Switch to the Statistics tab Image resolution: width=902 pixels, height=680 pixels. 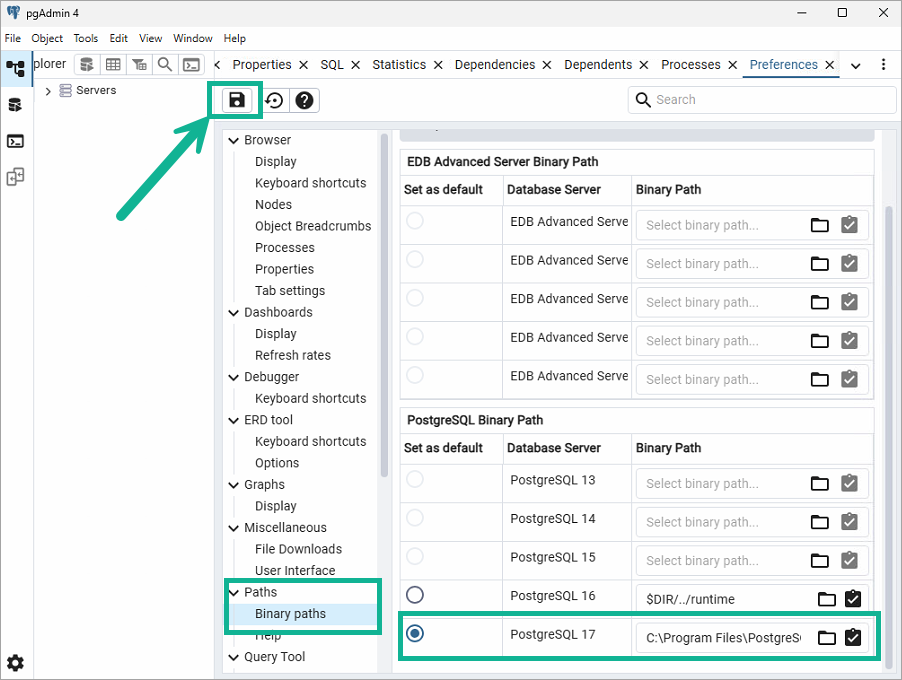tap(399, 64)
